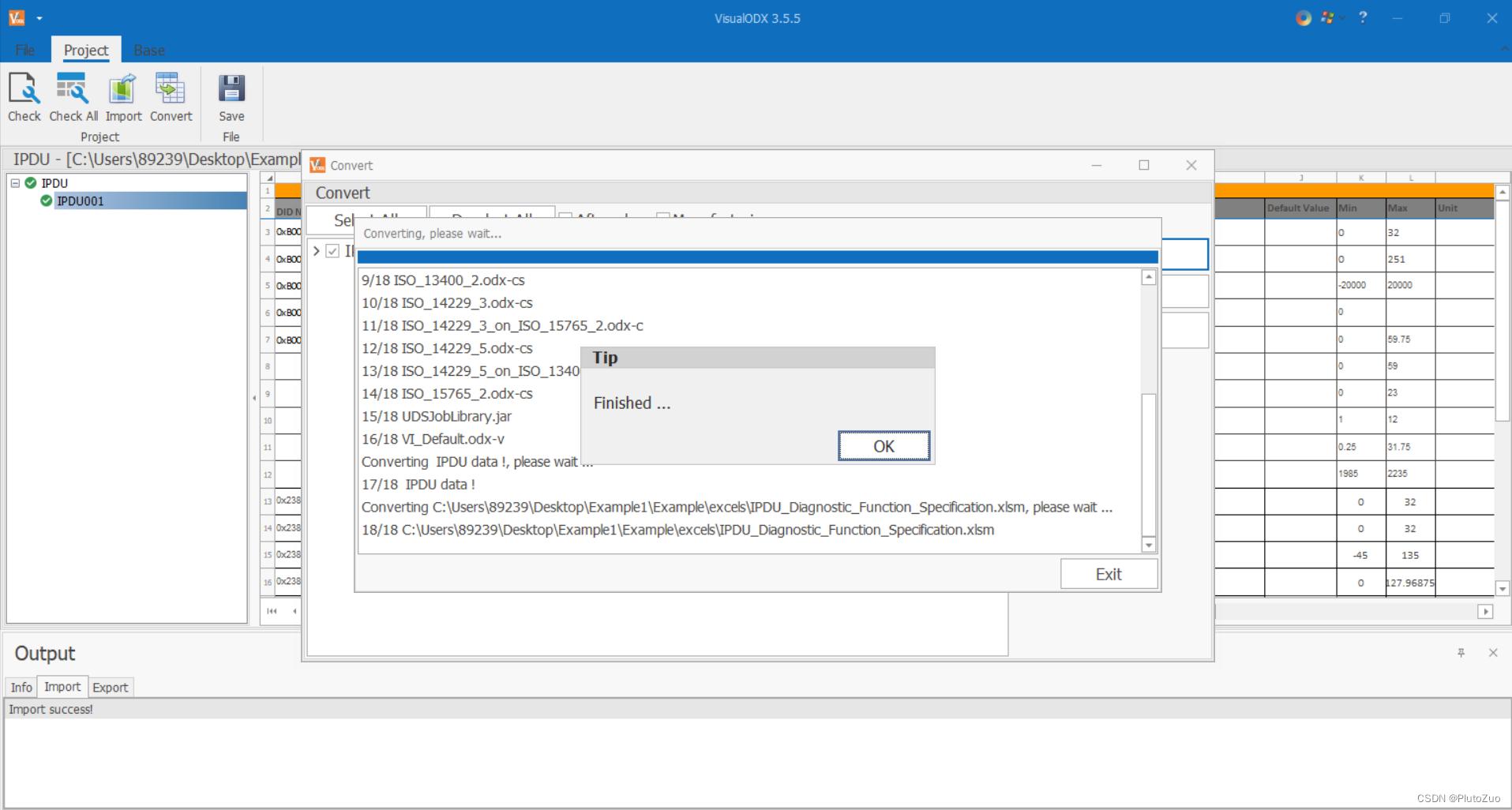Open the File tab

coord(25,50)
